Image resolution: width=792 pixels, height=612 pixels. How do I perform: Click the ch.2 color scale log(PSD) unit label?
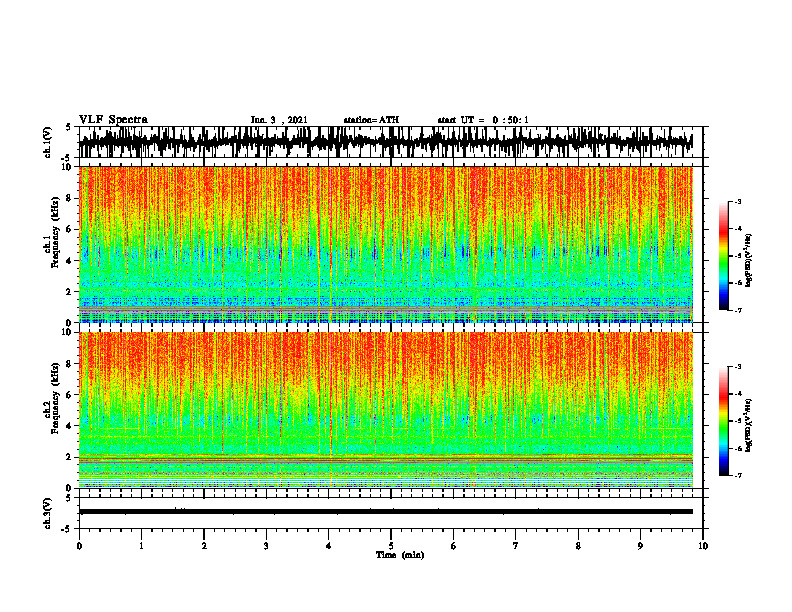pyautogui.click(x=749, y=426)
